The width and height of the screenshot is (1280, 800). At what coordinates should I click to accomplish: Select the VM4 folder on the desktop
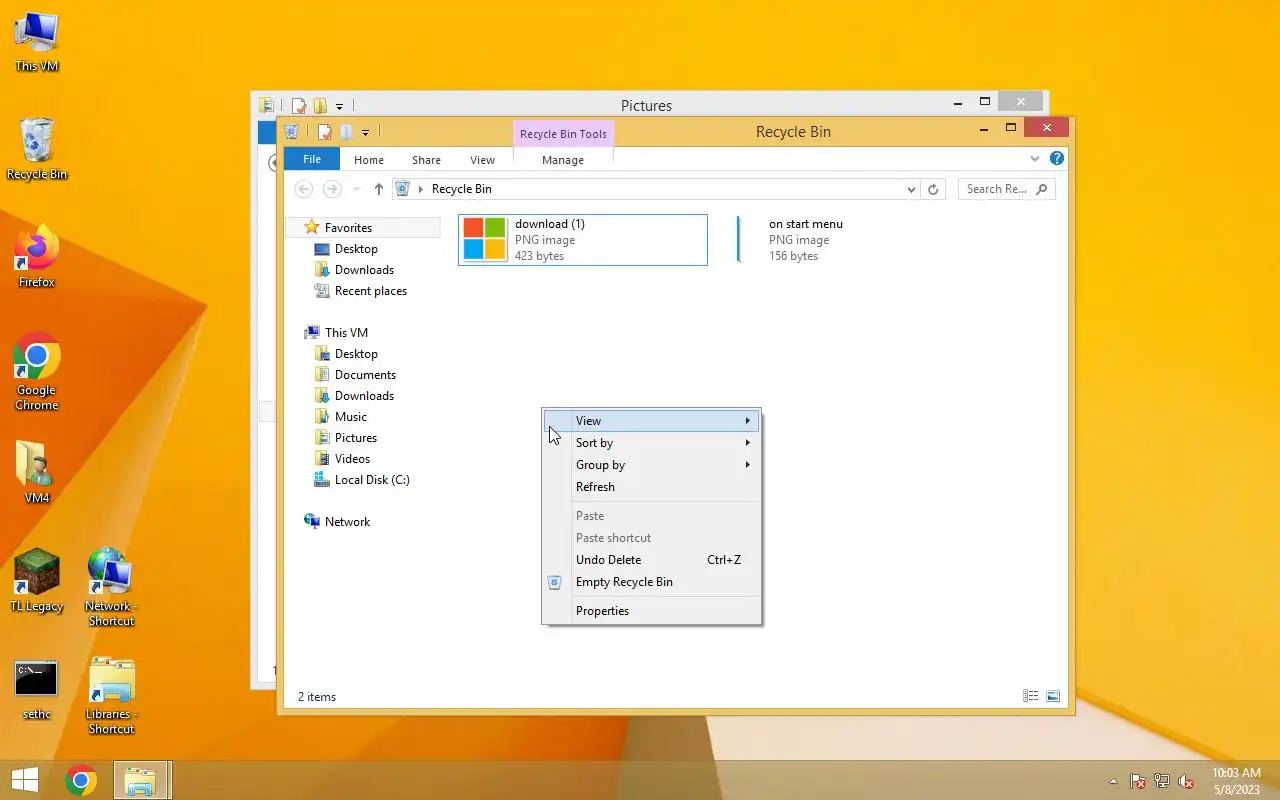point(37,472)
